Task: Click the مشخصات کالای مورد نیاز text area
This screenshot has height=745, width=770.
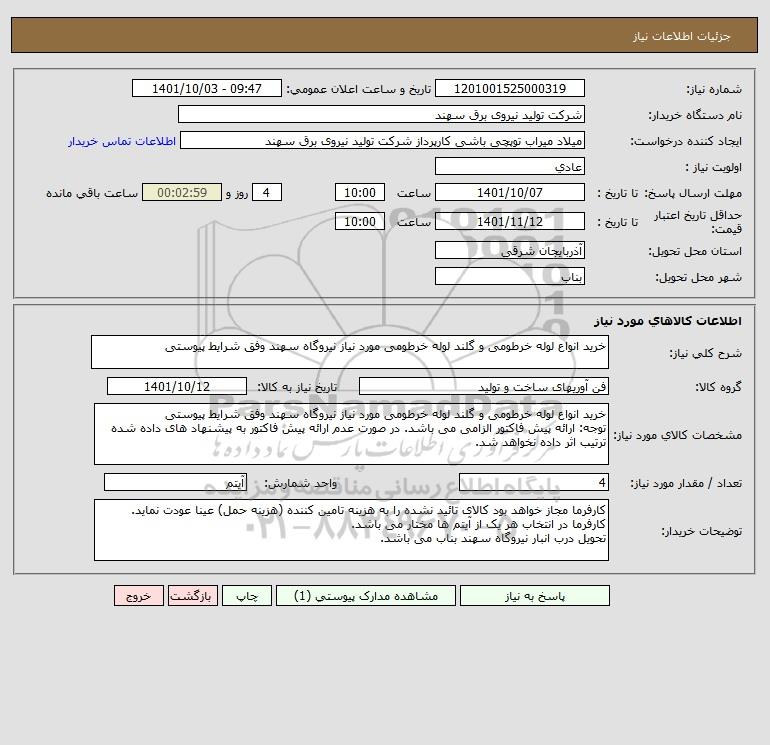Action: point(351,434)
